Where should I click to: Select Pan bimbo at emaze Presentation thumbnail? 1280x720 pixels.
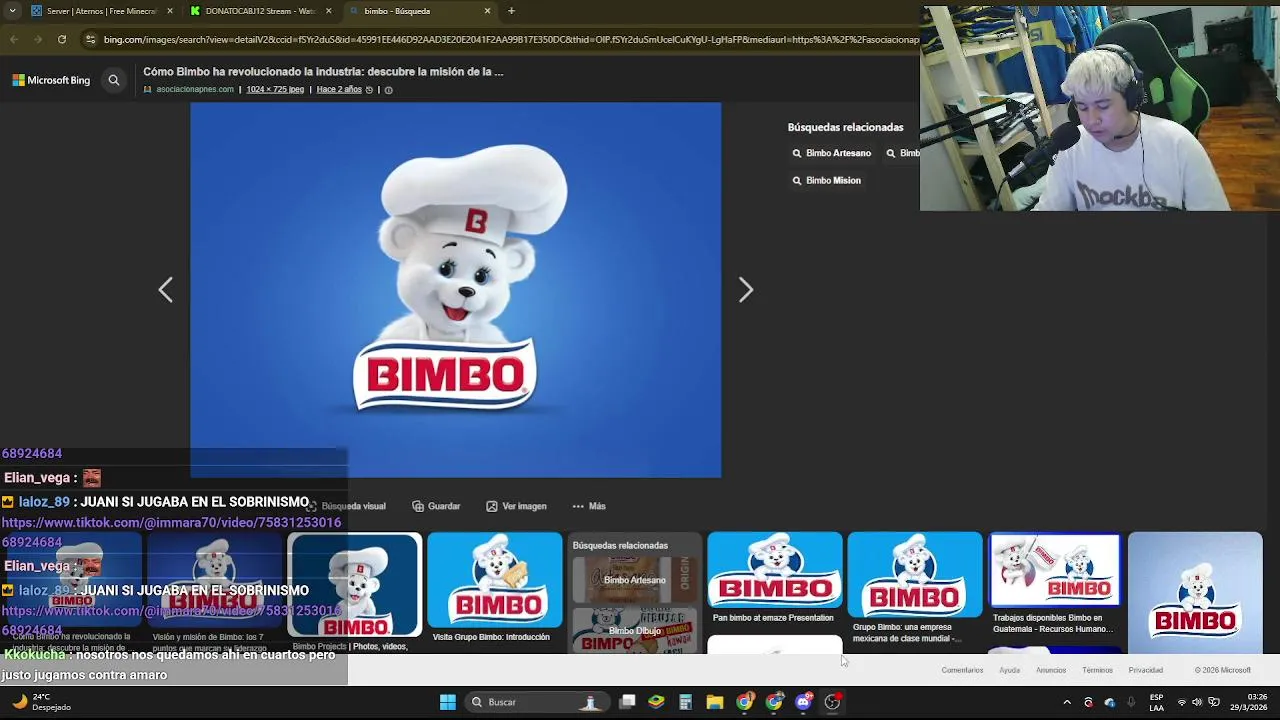point(775,571)
